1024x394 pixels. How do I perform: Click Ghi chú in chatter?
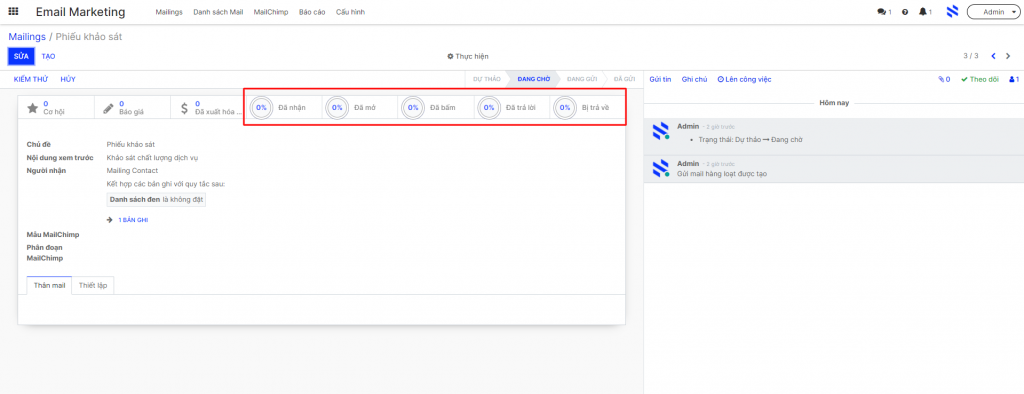(694, 79)
